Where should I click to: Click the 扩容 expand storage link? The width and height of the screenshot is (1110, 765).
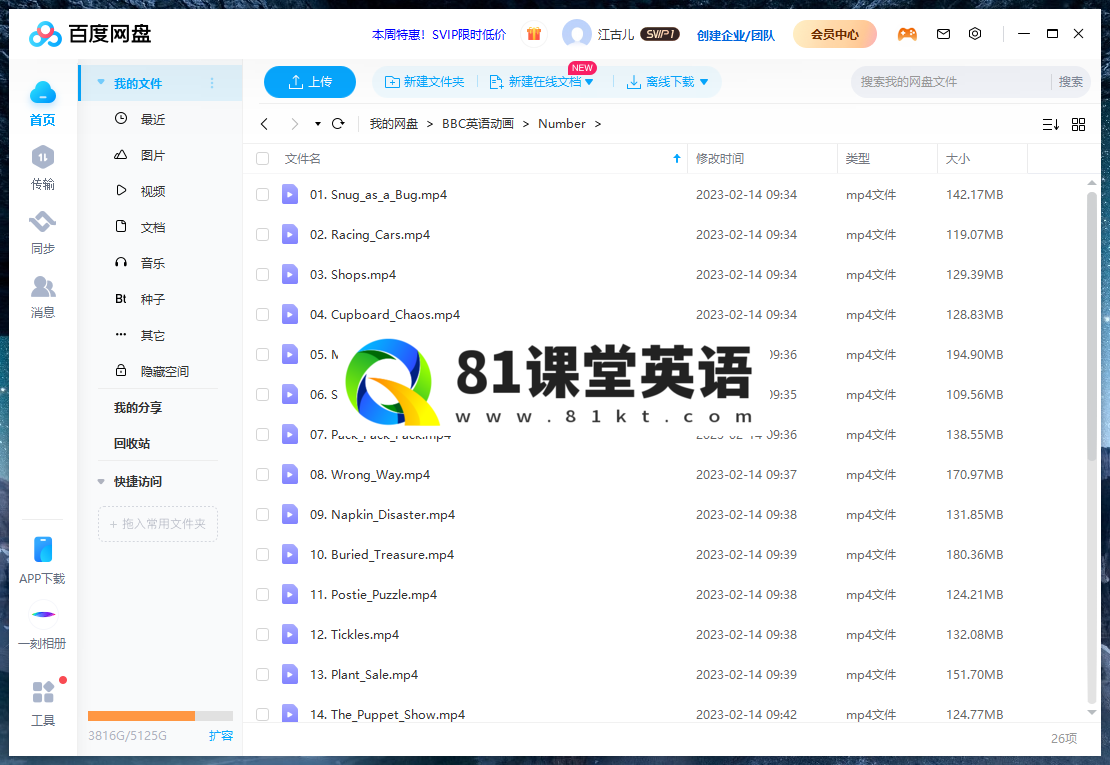pyautogui.click(x=221, y=735)
